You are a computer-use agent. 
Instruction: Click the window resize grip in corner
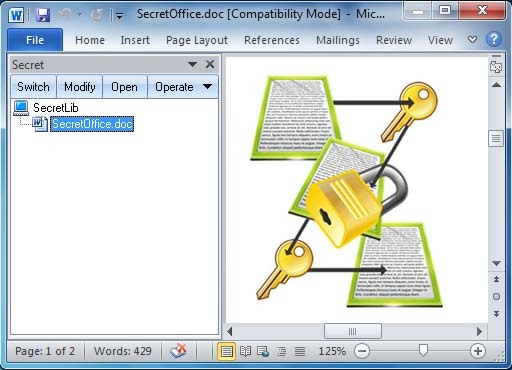[499, 357]
